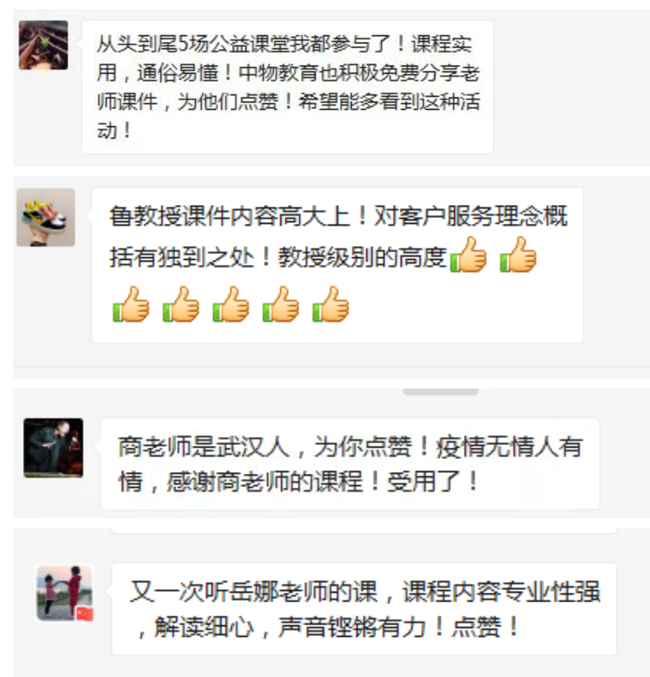
Task: Click the text 点赞 ending last message
Action: pyautogui.click(x=476, y=627)
